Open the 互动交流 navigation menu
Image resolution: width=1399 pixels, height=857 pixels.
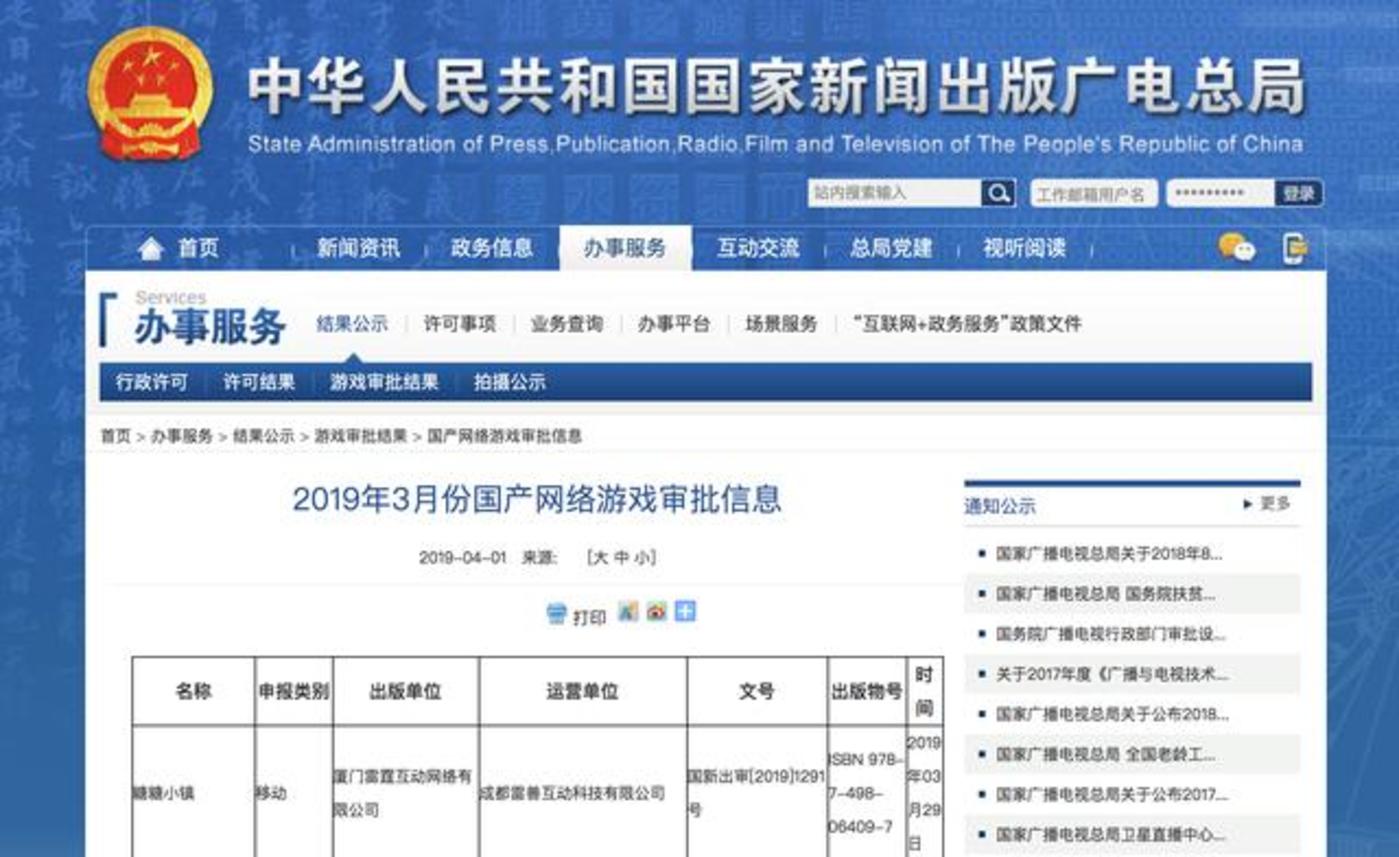pos(759,250)
